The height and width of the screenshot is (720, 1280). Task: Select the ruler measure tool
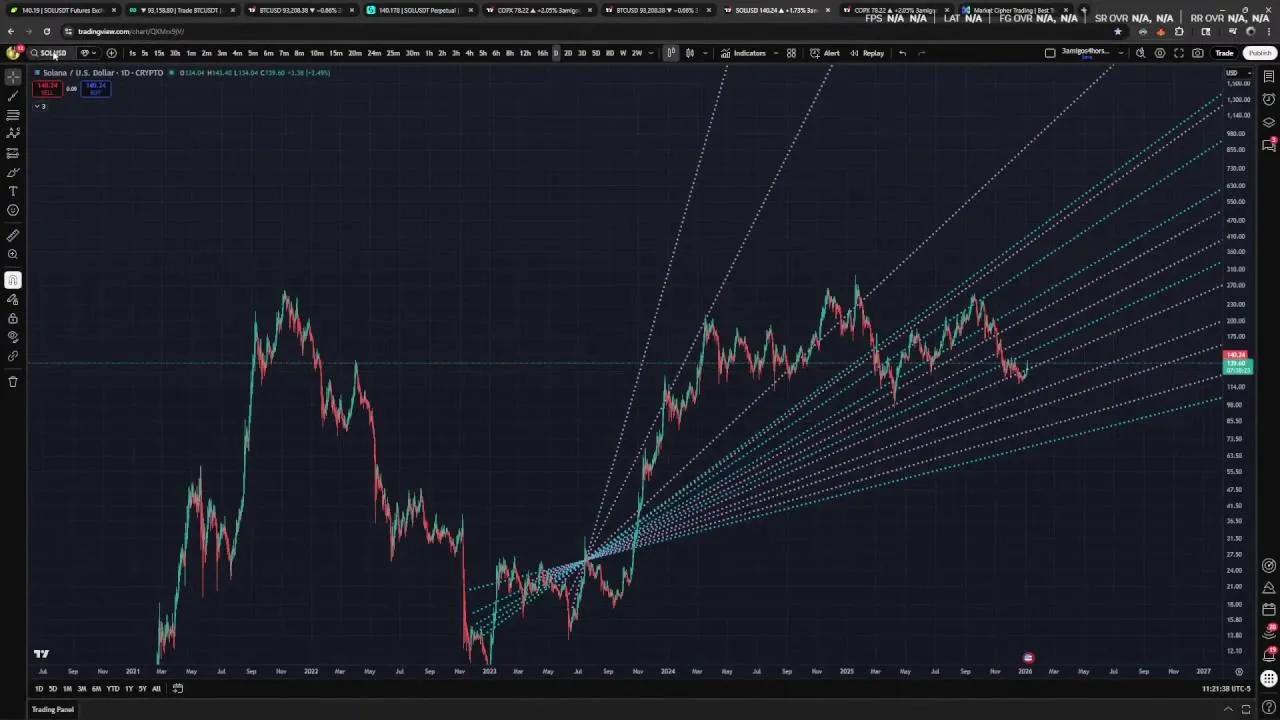coord(13,236)
